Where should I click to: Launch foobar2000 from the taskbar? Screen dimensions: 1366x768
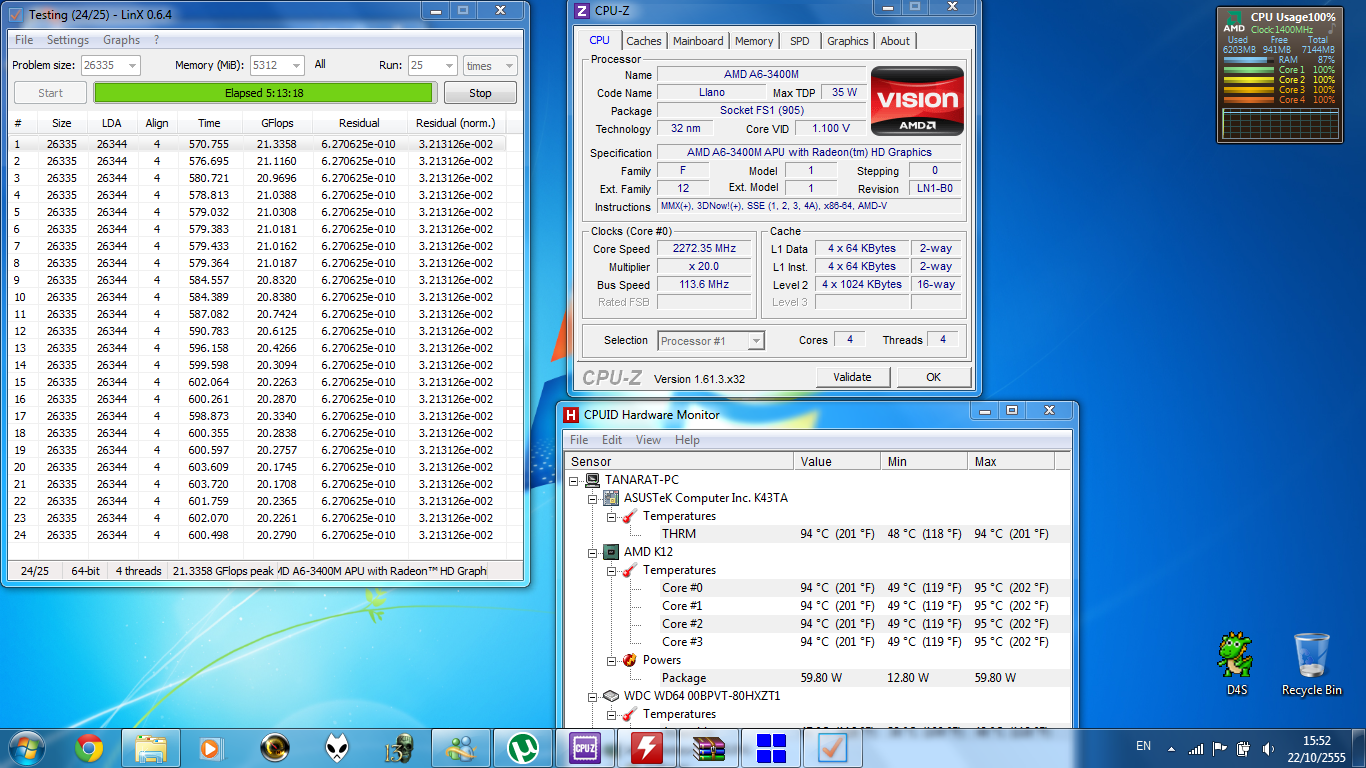click(337, 747)
